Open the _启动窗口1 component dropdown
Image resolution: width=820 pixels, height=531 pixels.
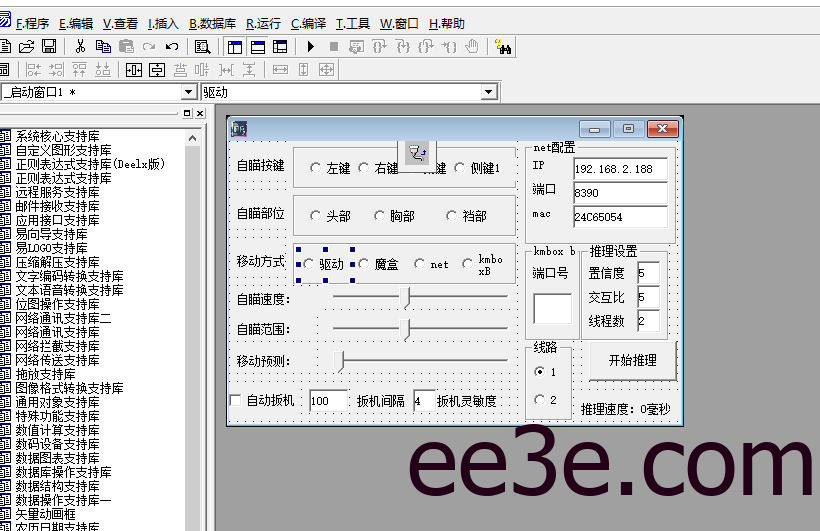(188, 92)
